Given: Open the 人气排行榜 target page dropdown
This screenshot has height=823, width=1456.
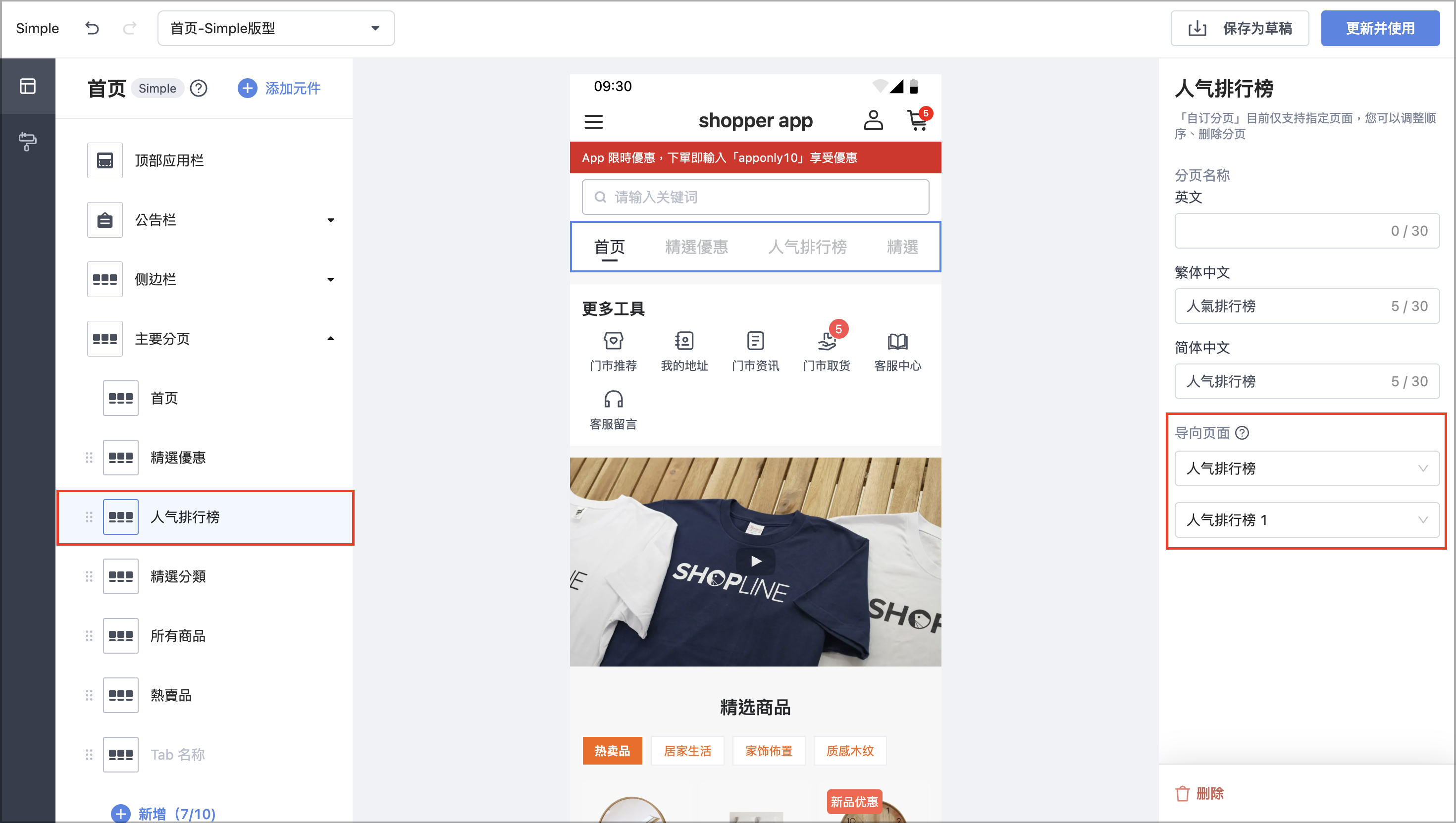Looking at the screenshot, I should 1307,468.
